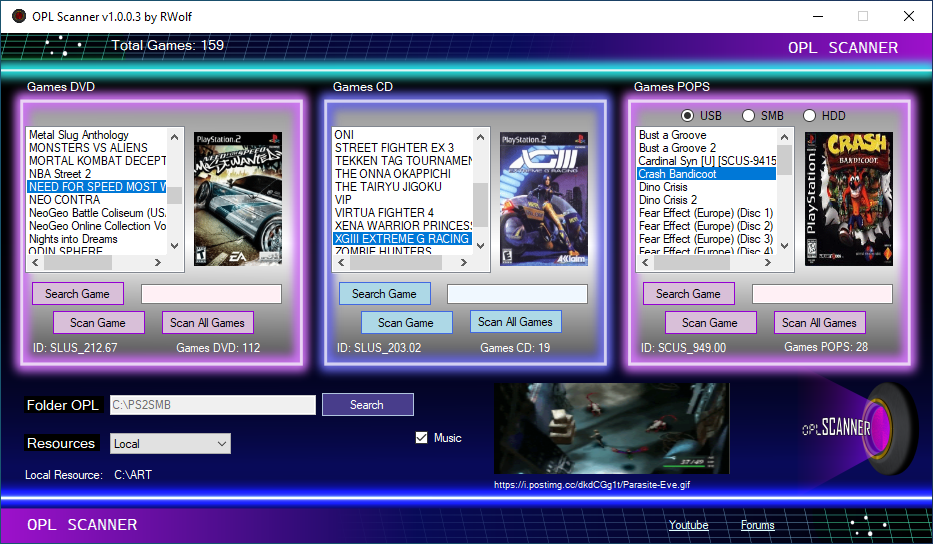This screenshot has height=544, width=933.
Task: Select Cardinal Syn [U] in POPS list
Action: [x=707, y=161]
